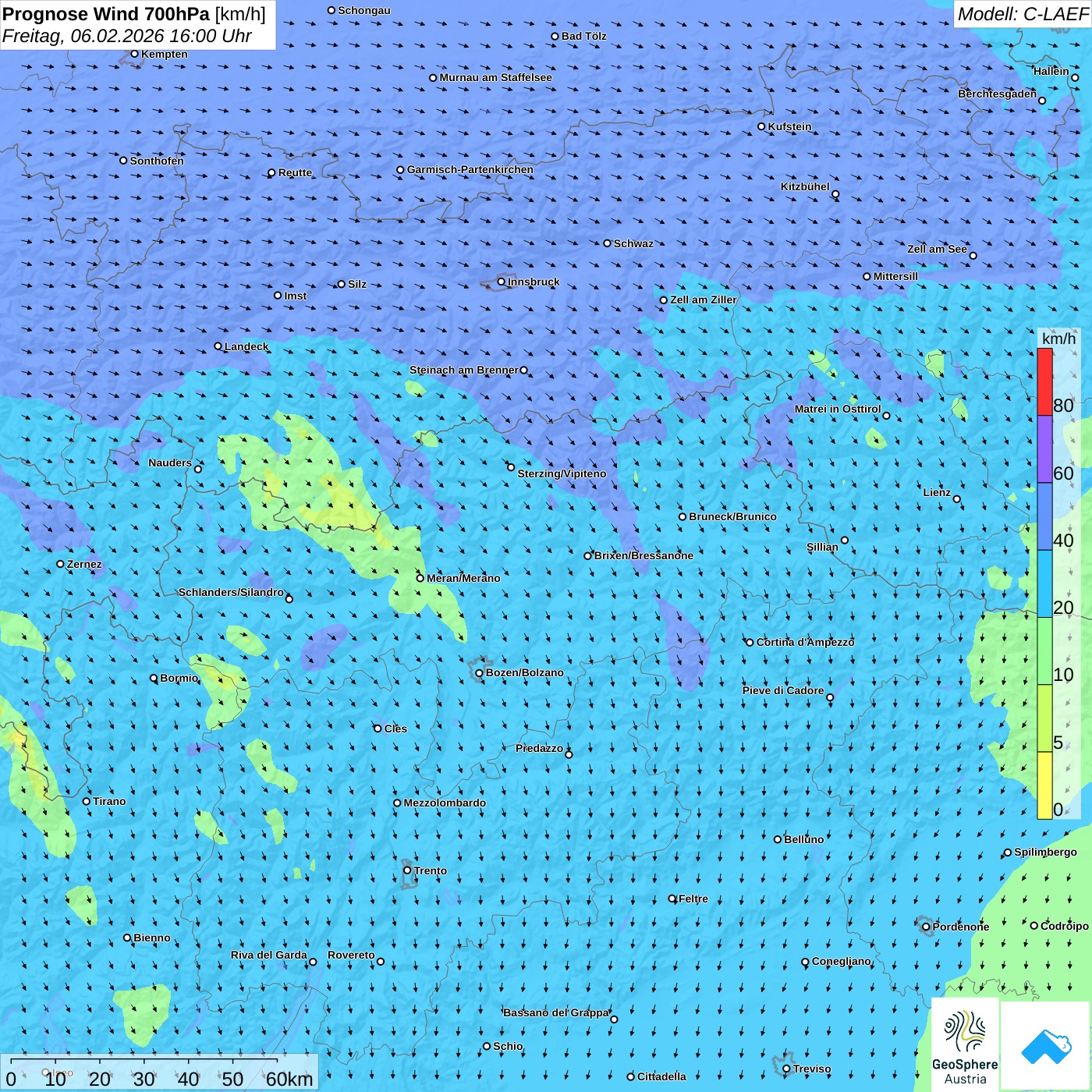Click the Zell am Ziller label
Screen dimensions: 1092x1092
(x=704, y=300)
